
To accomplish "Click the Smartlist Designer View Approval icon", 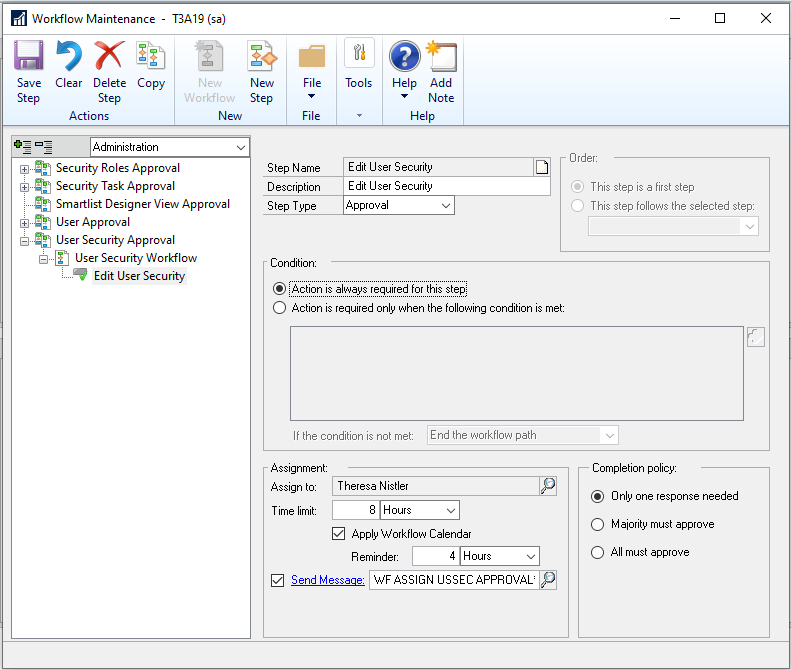I will coord(43,204).
